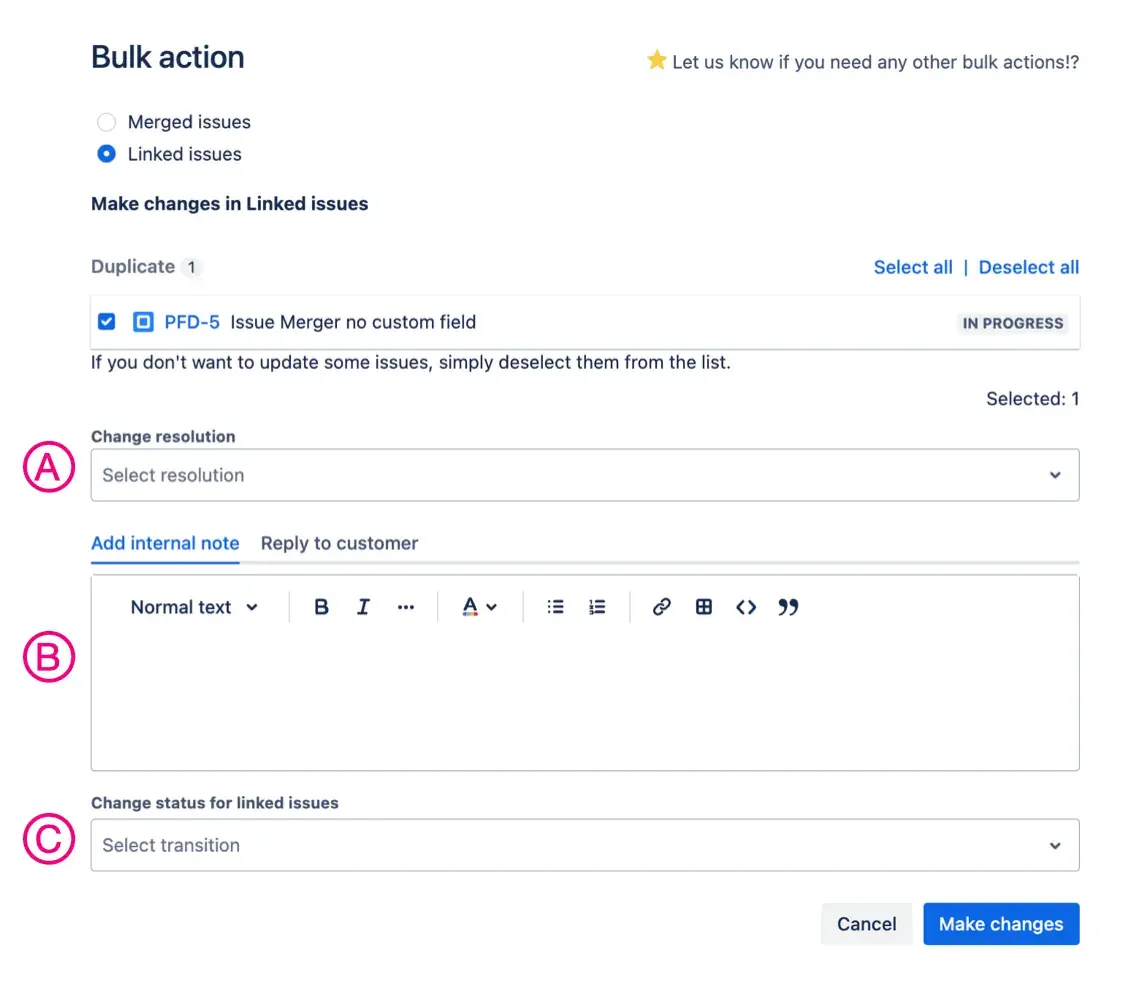Select the Merged issues radio button
The width and height of the screenshot is (1142, 988).
(x=106, y=122)
